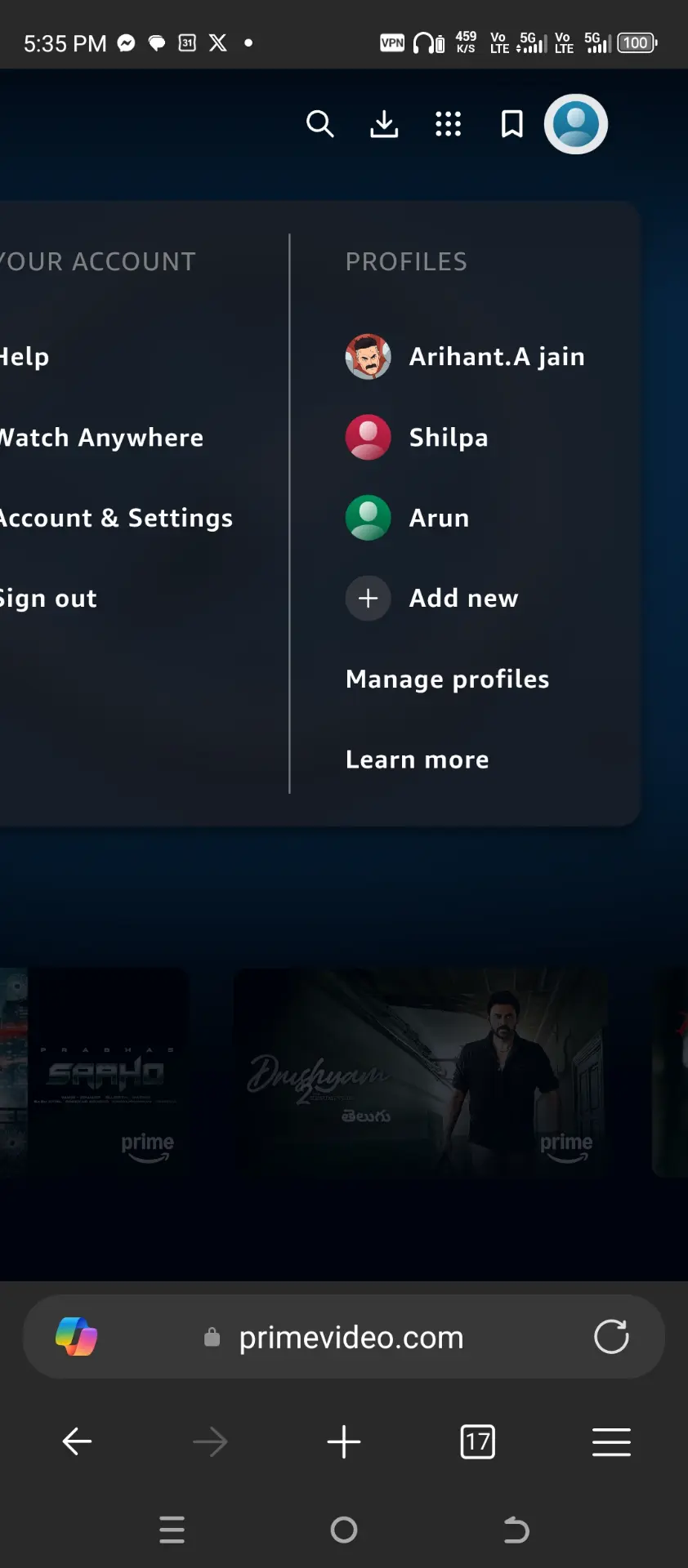The width and height of the screenshot is (688, 1568).
Task: Open Account & Settings
Action: tap(116, 518)
